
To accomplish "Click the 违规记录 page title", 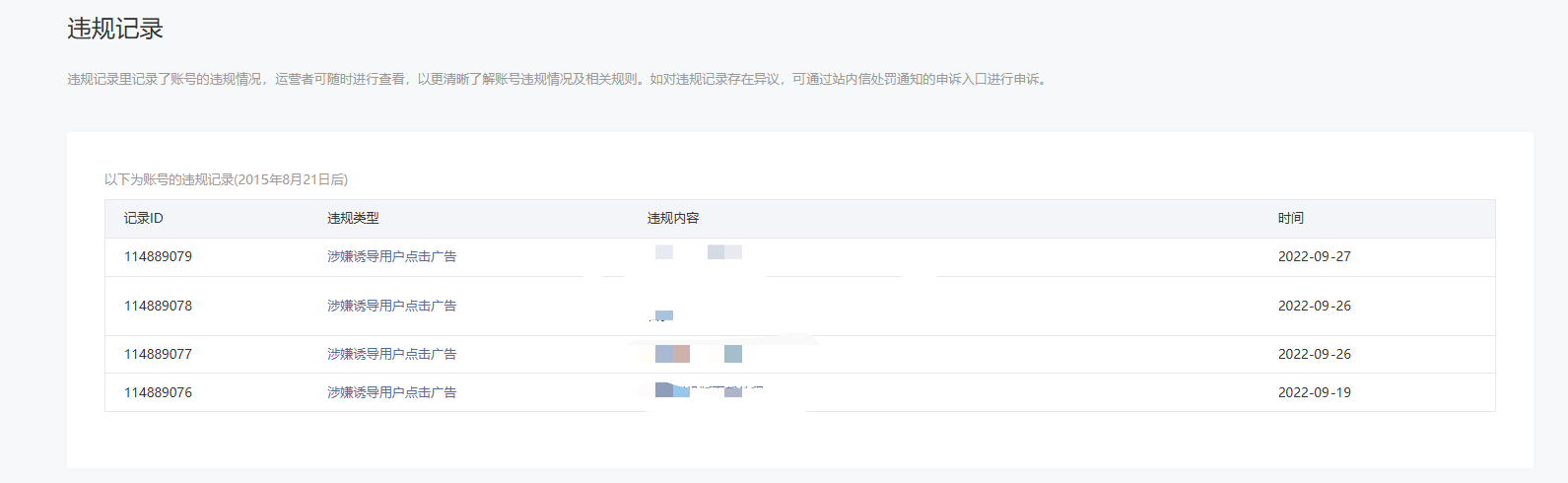I will click(x=115, y=29).
